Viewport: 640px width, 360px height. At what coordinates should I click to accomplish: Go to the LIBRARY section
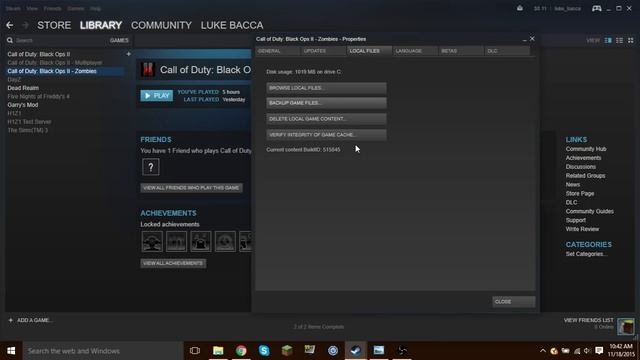coord(101,25)
